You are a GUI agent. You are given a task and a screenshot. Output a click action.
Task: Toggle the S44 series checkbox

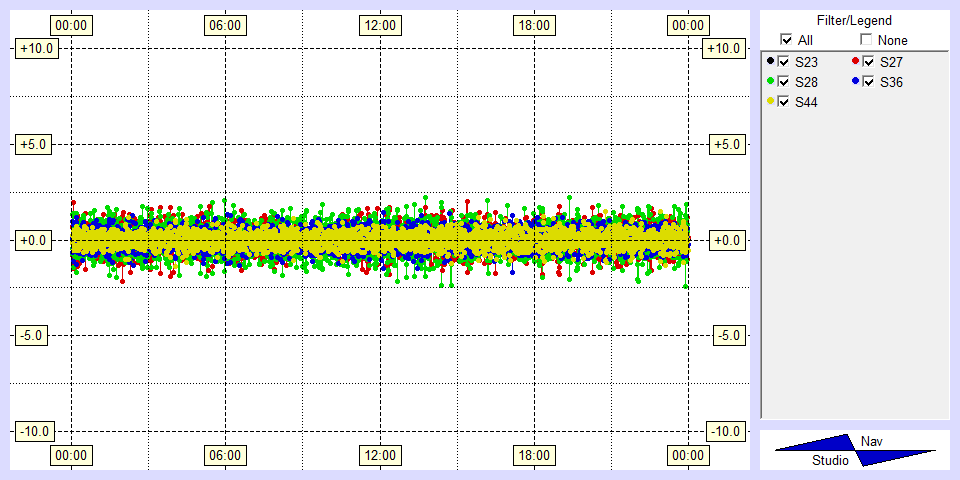click(x=784, y=101)
